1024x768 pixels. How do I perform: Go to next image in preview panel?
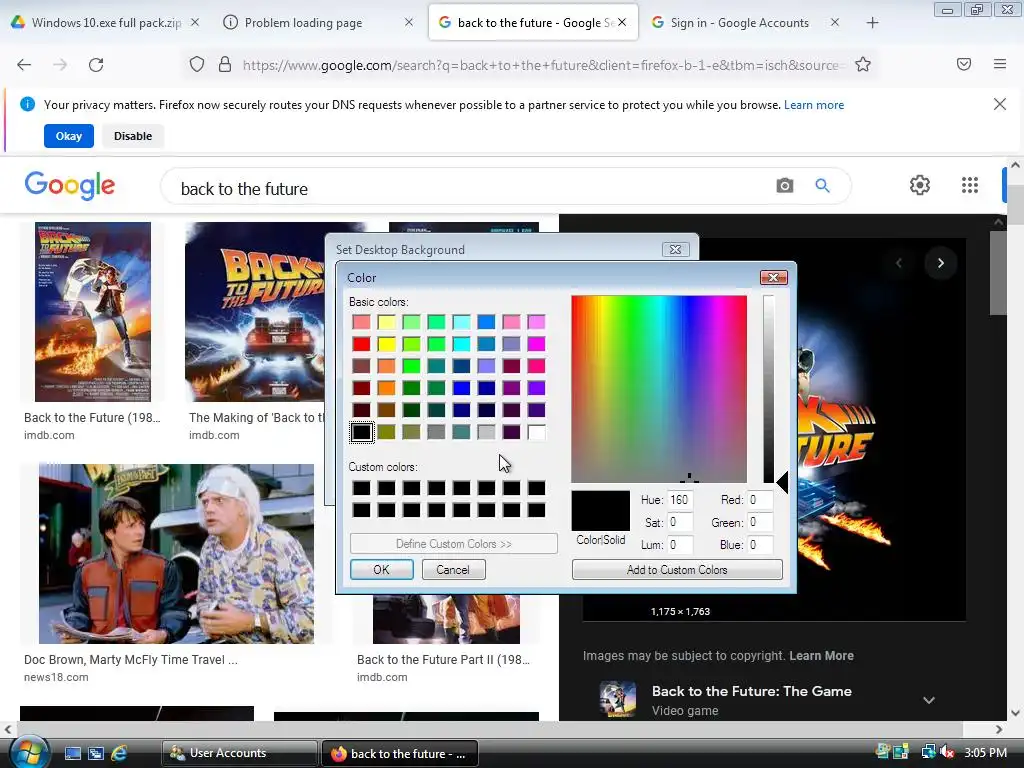[940, 263]
